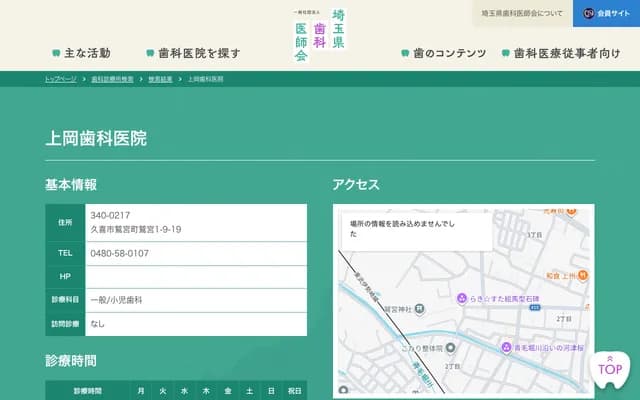
Task: Open the 主な活動 menu
Action: [x=82, y=53]
